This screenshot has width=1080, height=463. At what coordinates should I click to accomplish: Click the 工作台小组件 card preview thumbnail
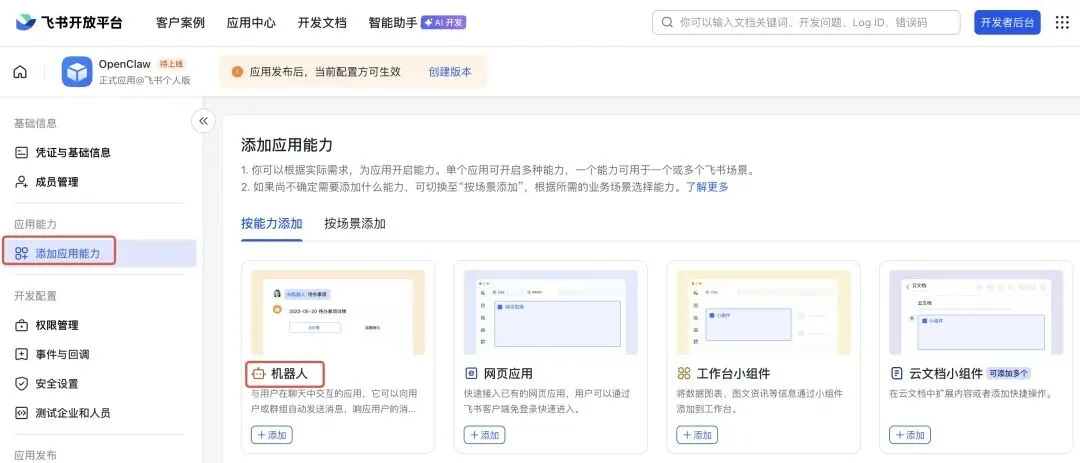click(x=763, y=312)
